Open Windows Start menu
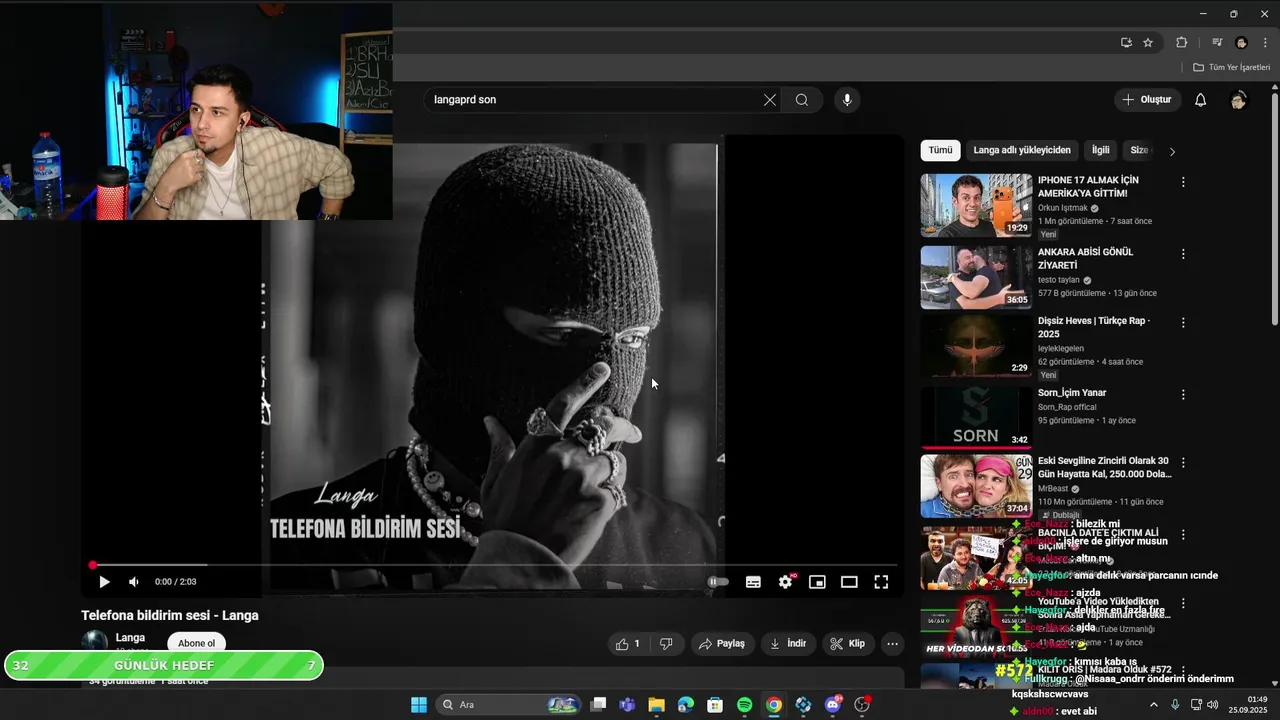 (x=419, y=705)
